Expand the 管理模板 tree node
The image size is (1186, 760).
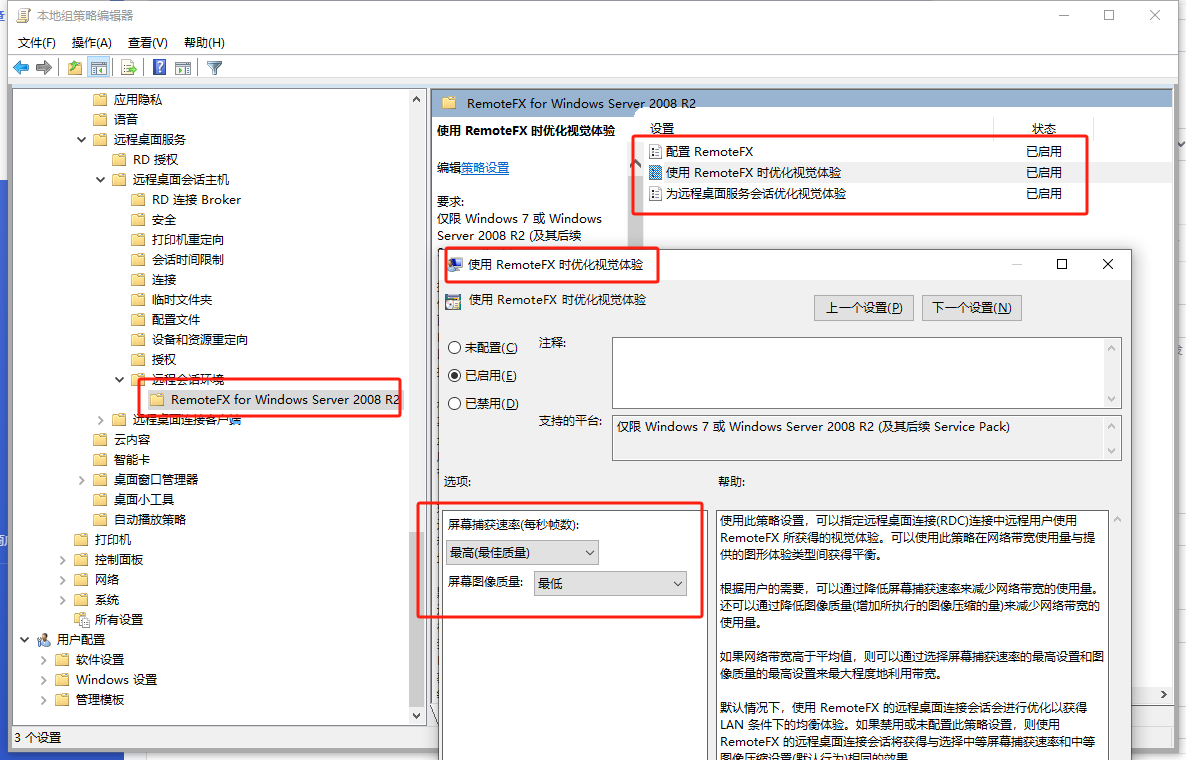43,700
